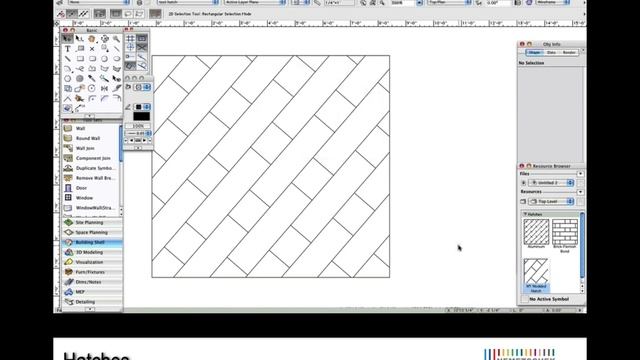Viewport: 640px width, 360px height.
Task: Click the Wall tool icon
Action: coord(68,128)
